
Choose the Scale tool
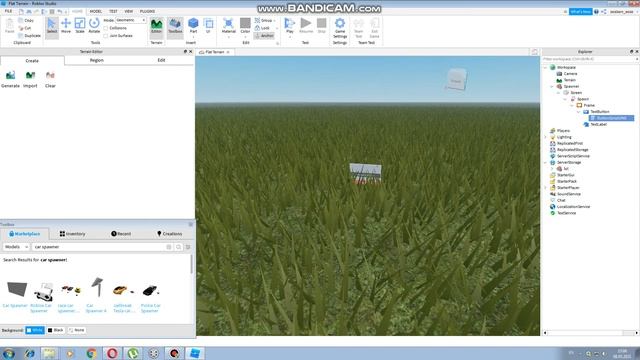click(x=80, y=26)
